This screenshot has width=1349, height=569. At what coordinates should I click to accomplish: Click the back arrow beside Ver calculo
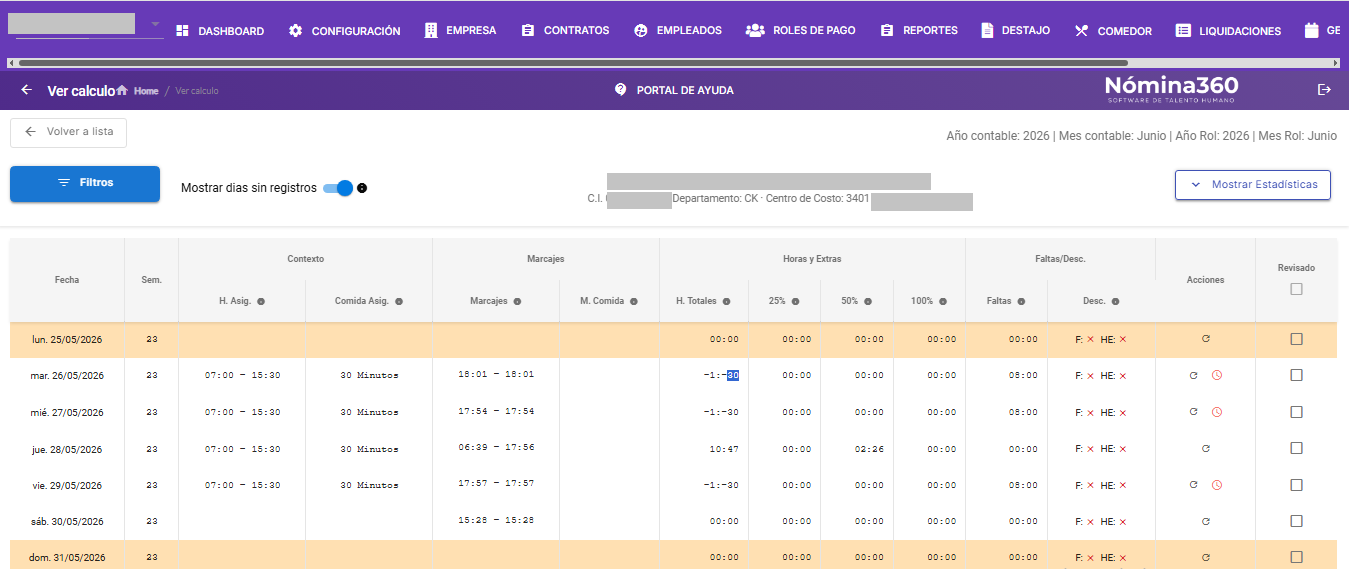pos(27,90)
